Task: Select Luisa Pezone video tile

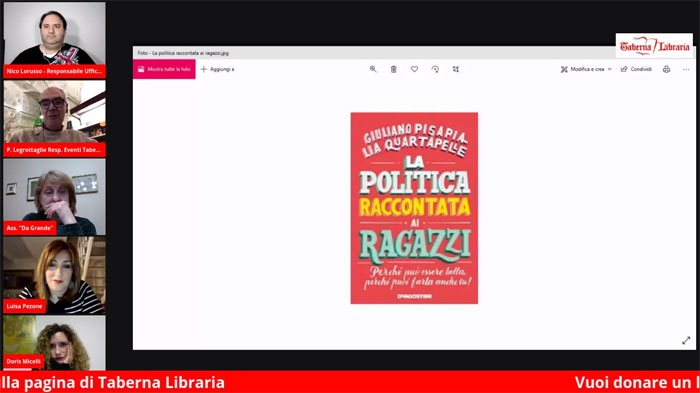Action: (x=54, y=275)
